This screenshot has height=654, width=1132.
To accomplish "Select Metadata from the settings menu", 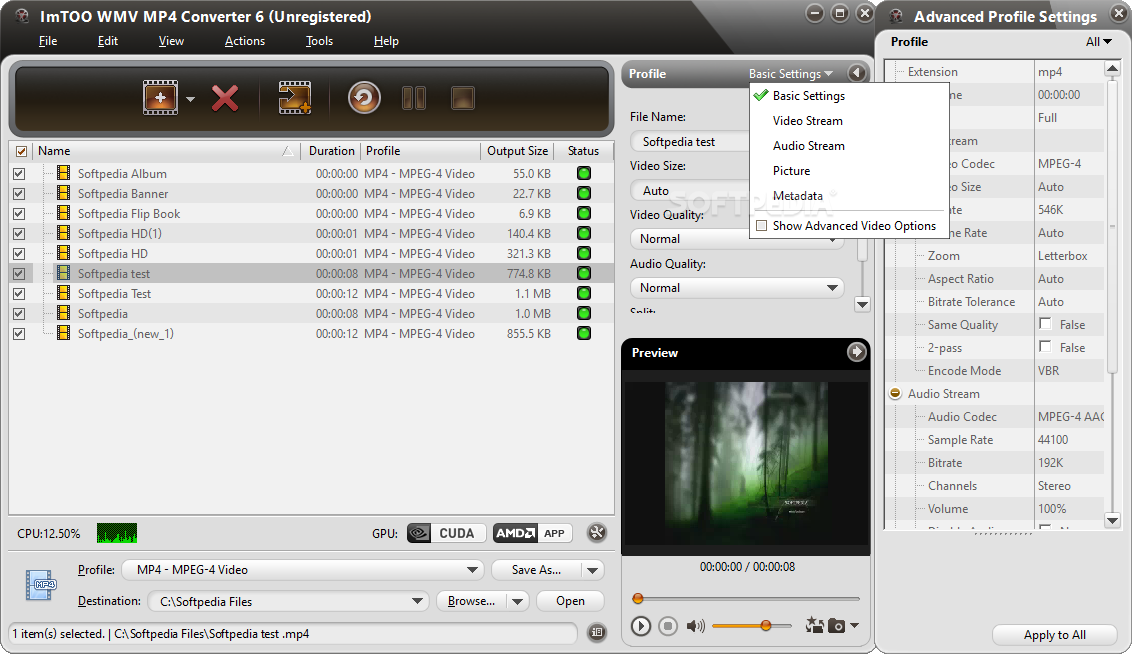I will tap(797, 196).
